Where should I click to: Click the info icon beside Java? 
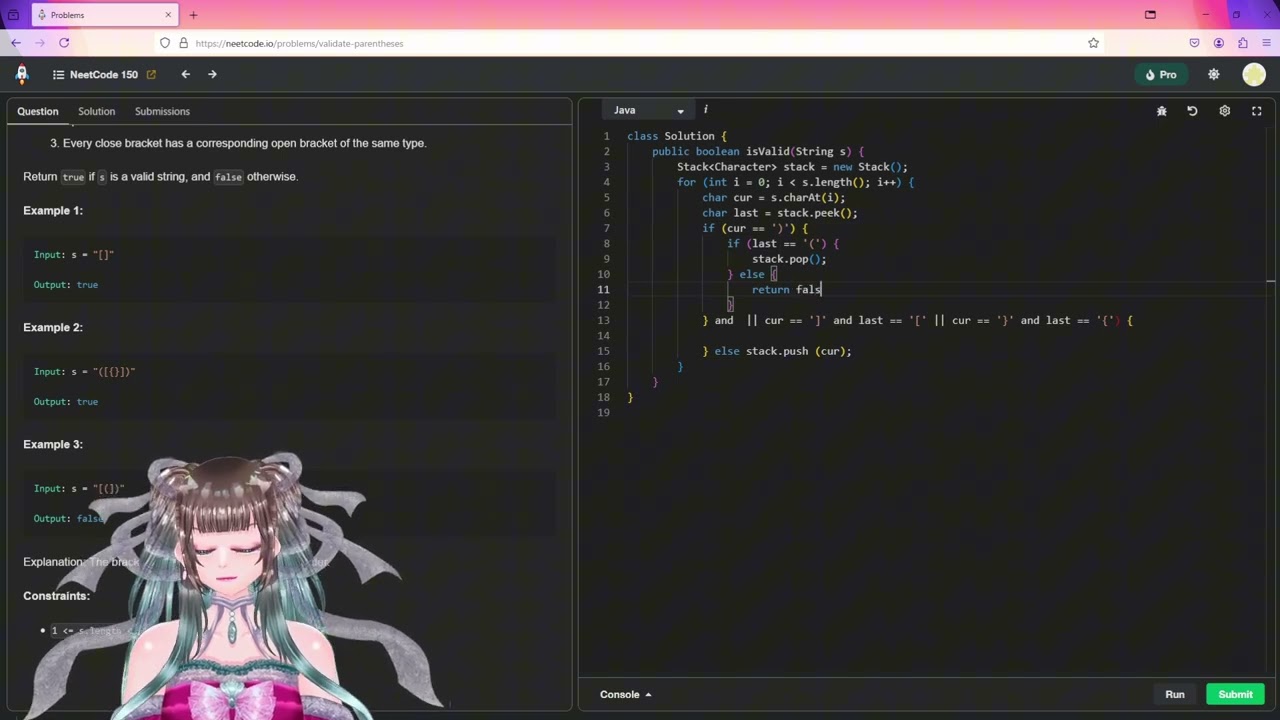click(705, 109)
